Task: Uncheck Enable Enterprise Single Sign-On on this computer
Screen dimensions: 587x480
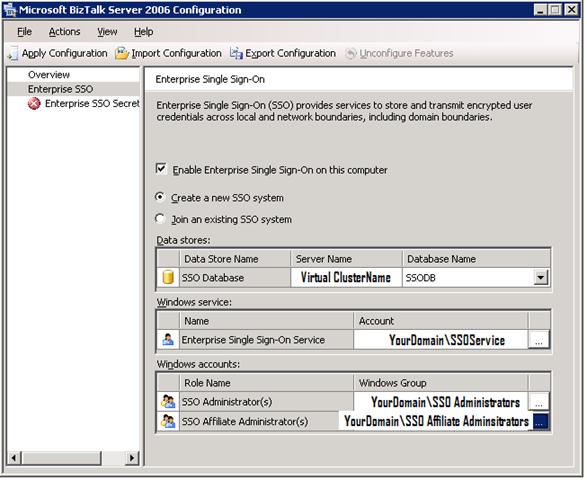Action: tap(161, 169)
